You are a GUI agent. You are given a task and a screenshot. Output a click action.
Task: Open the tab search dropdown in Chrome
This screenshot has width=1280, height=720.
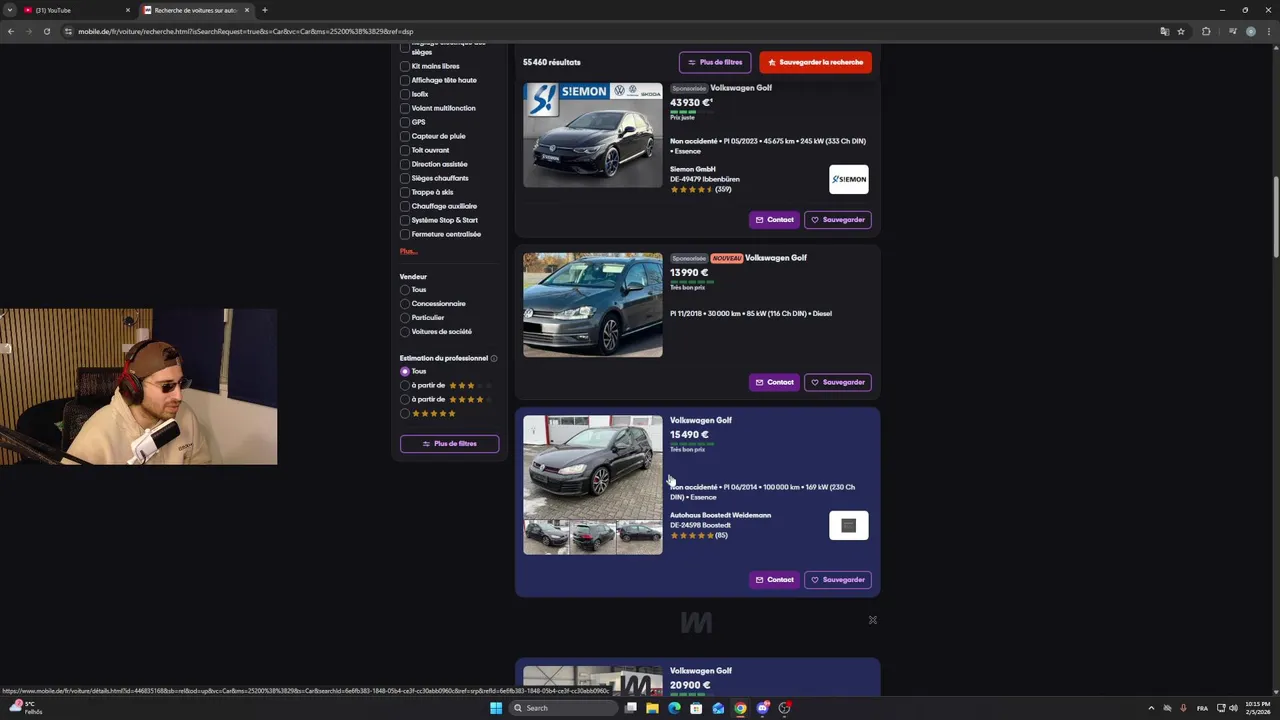9,10
